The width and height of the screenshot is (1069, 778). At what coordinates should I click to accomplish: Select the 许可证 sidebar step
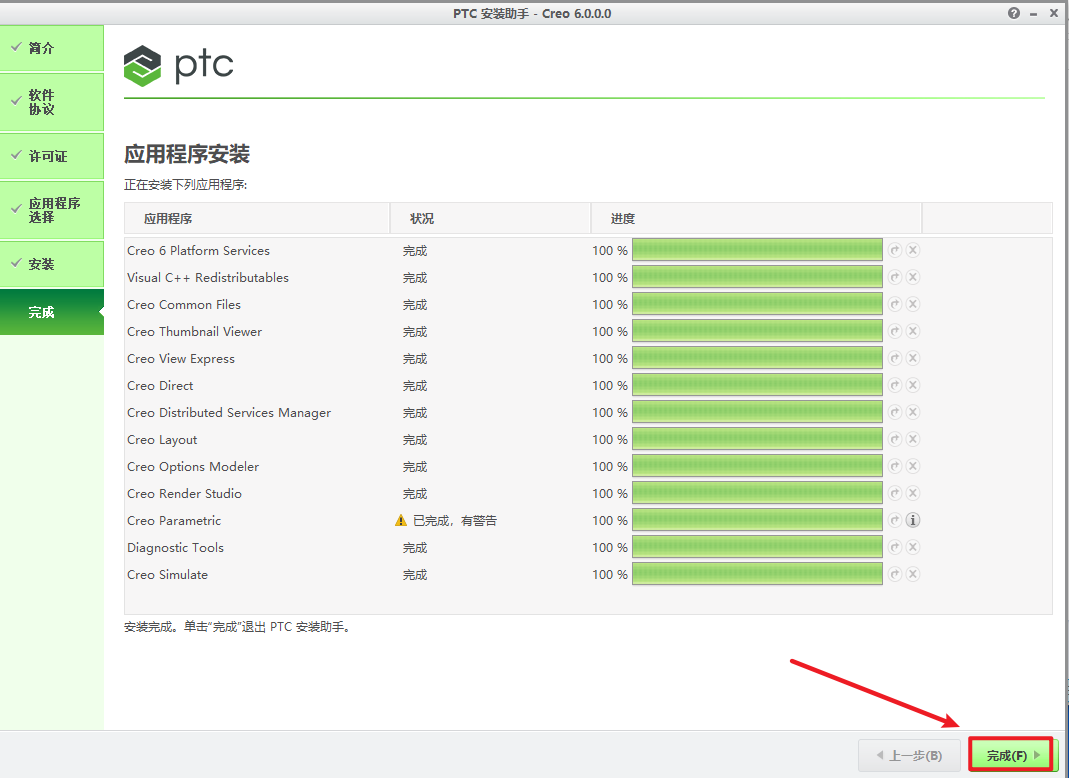pos(52,157)
